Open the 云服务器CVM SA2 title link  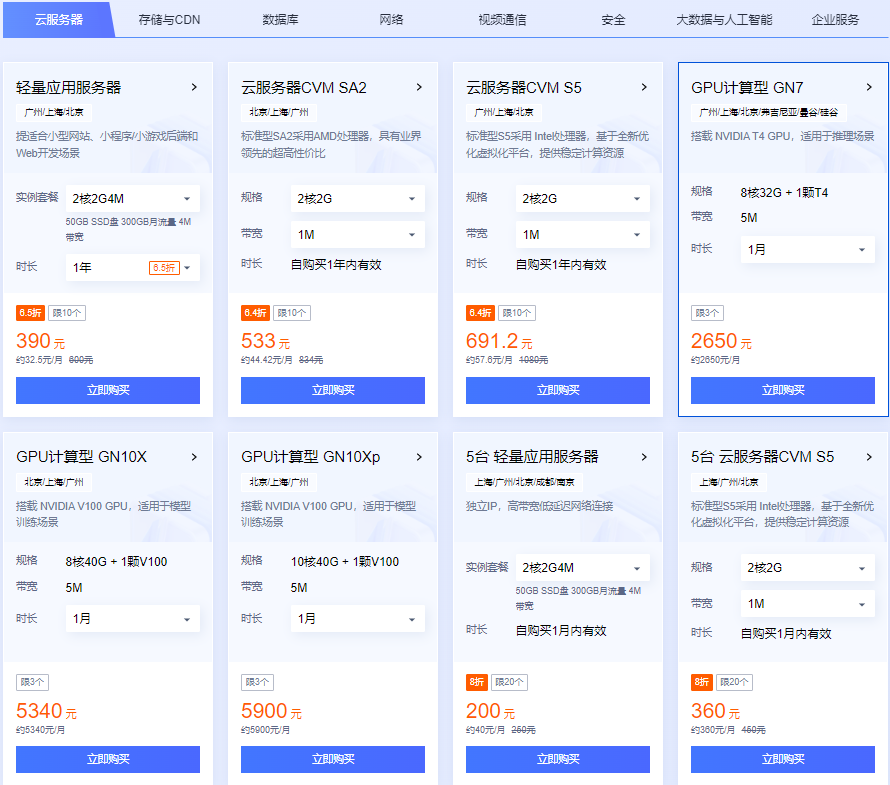tap(304, 87)
